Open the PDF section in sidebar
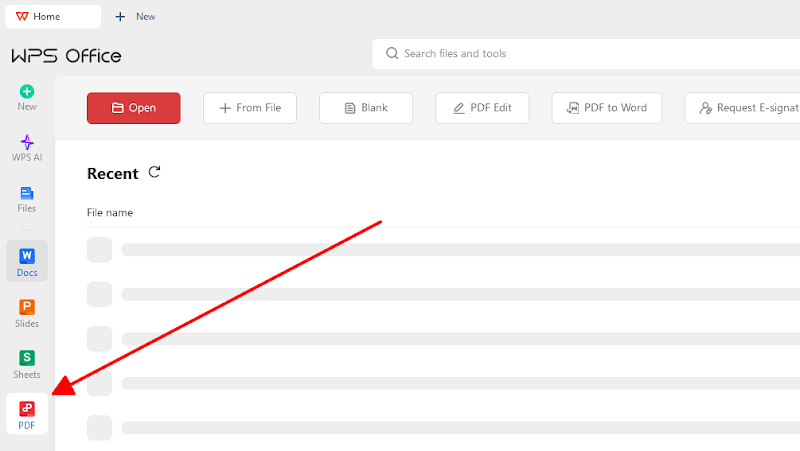 27,414
